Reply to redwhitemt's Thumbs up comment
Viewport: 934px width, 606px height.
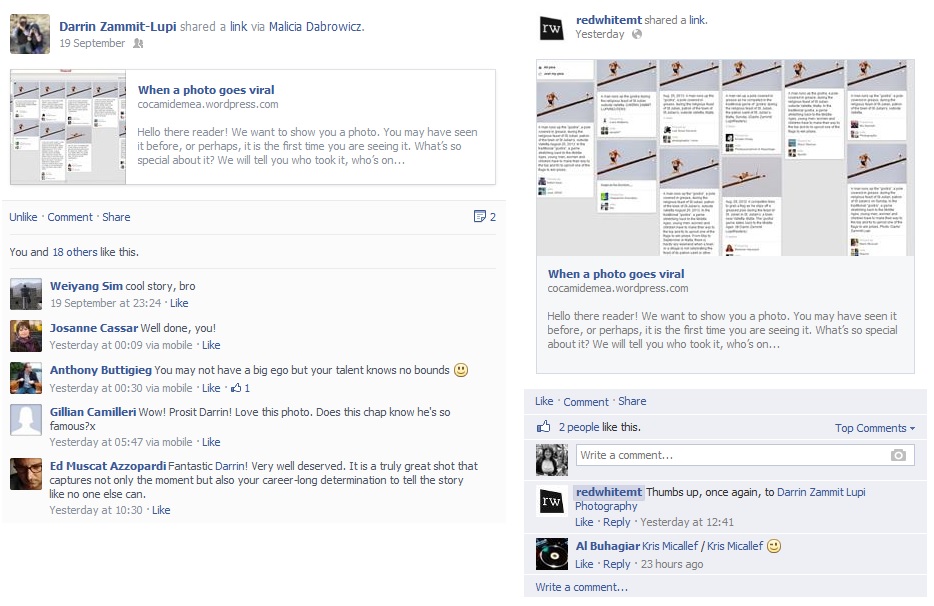pyautogui.click(x=617, y=522)
